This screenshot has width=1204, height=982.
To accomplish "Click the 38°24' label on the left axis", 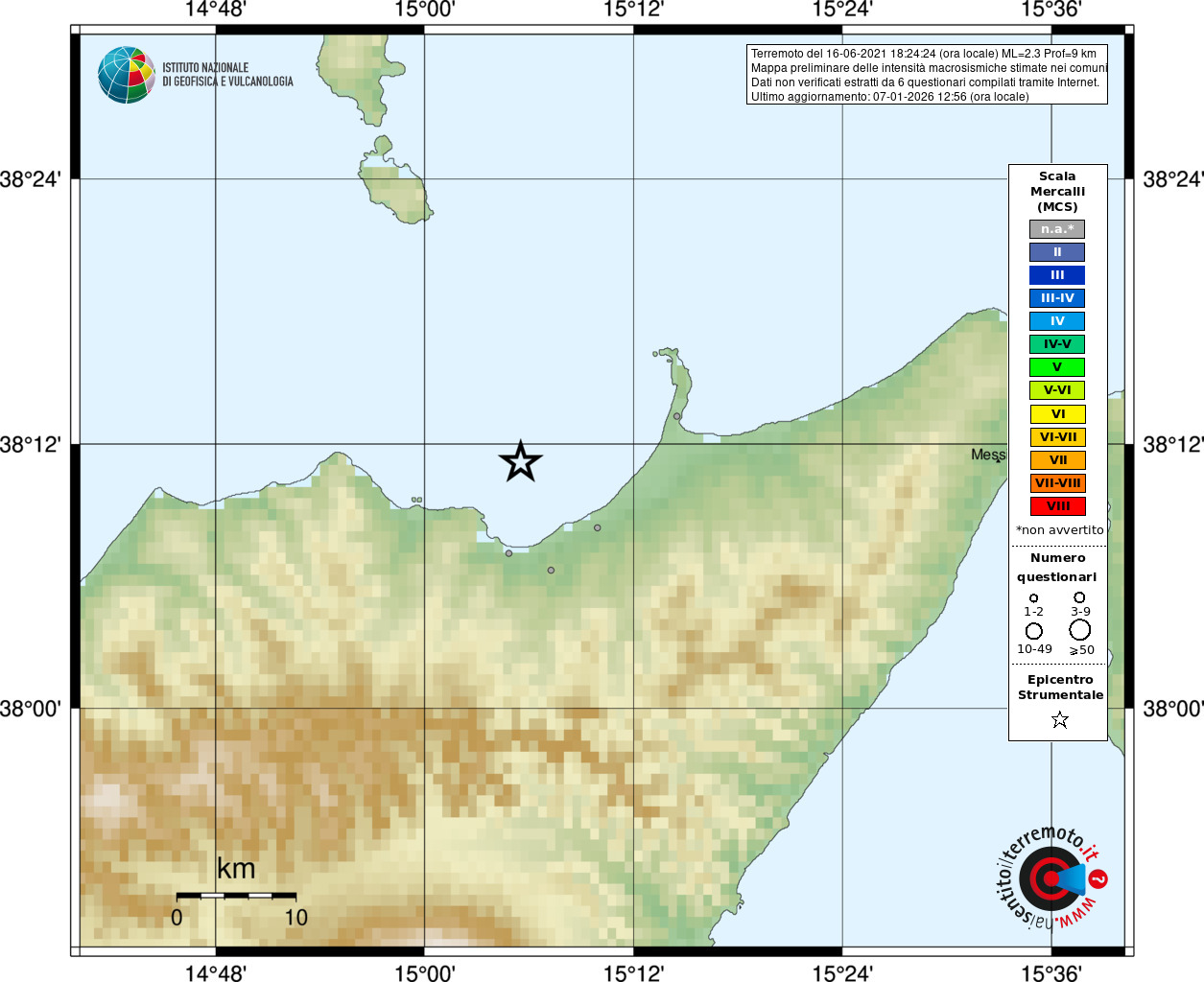I will [x=31, y=179].
